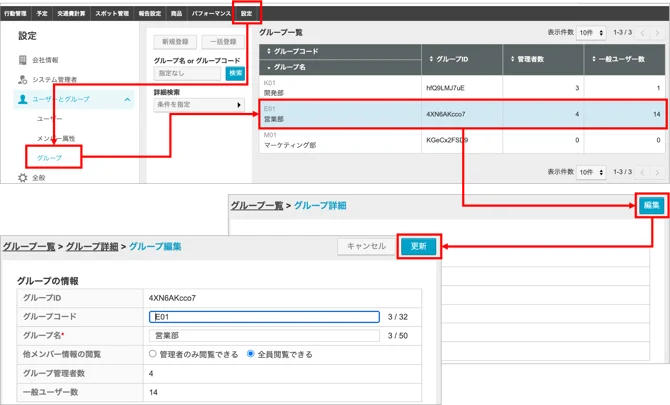The width and height of the screenshot is (670, 405).
Task: Click the ユーザーとグループ user icon
Action: pos(23,99)
